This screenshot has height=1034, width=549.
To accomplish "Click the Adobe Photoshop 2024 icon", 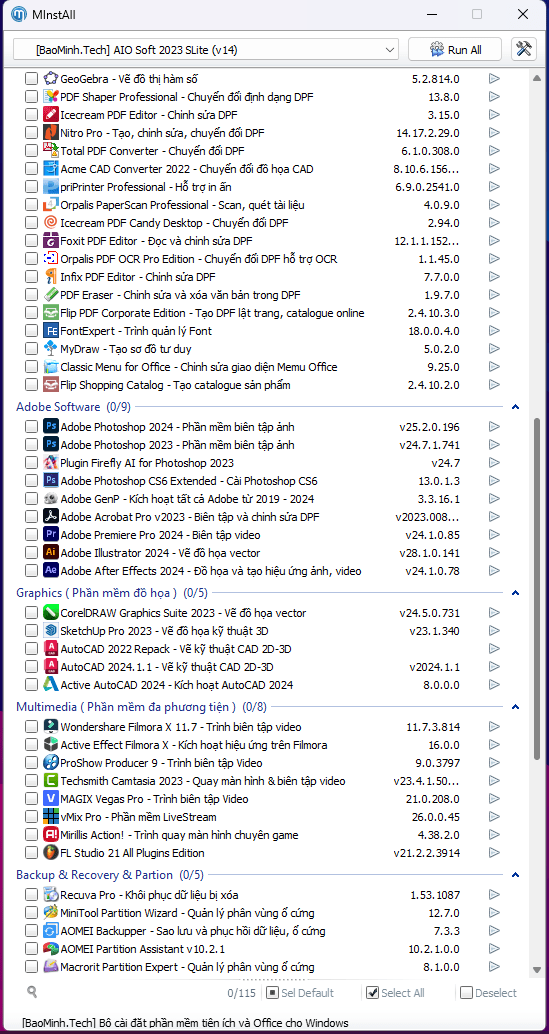I will [51, 427].
